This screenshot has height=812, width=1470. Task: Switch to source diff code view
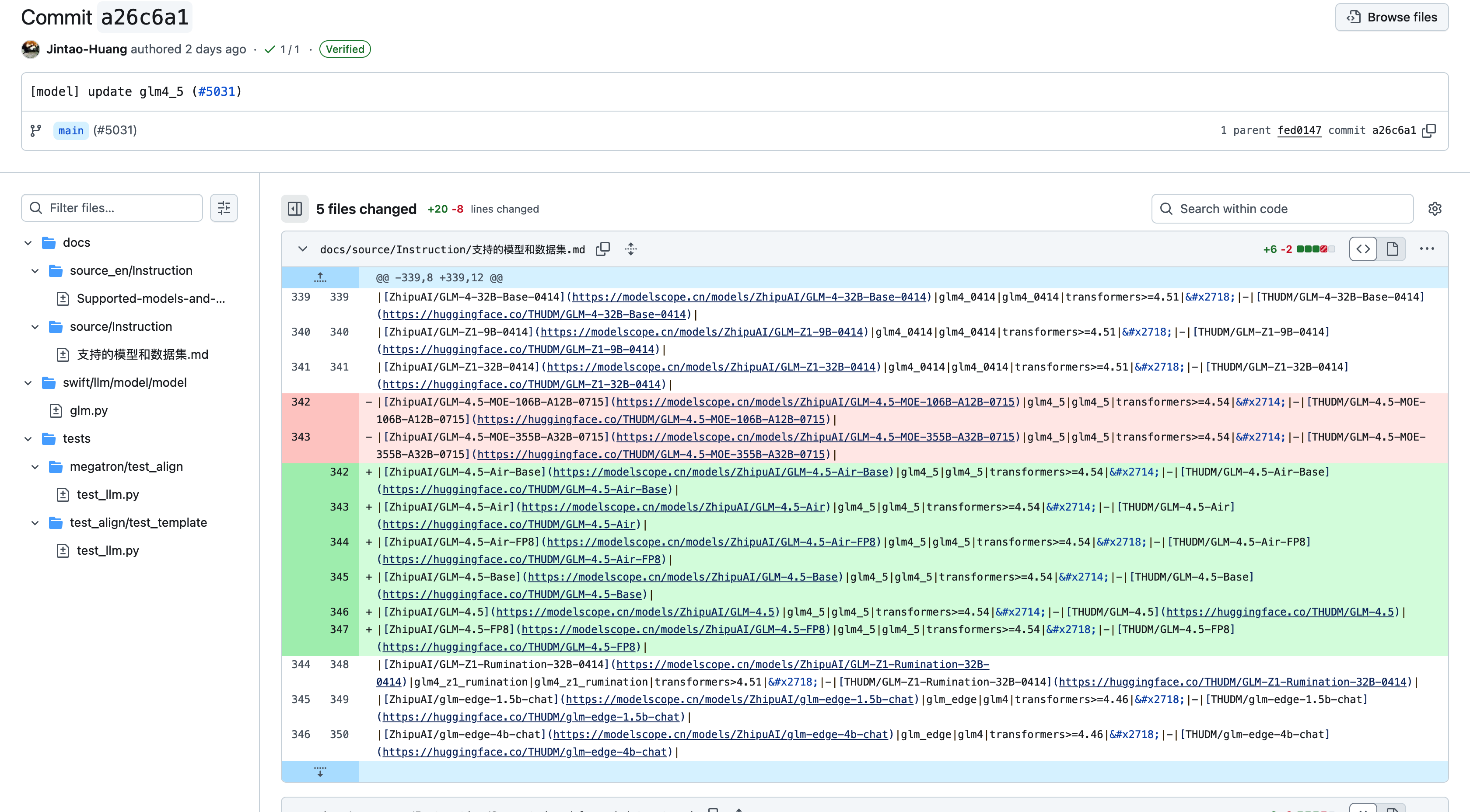coord(1363,249)
